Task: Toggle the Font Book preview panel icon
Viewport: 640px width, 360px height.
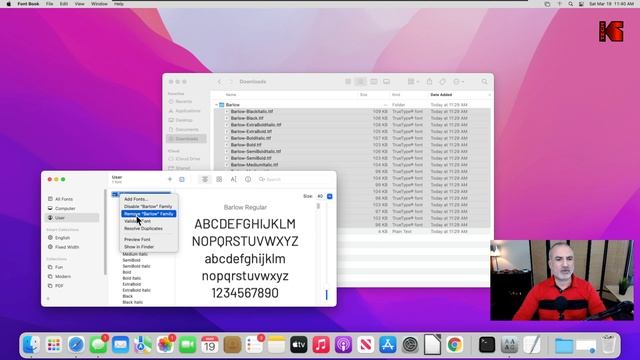Action: point(182,179)
